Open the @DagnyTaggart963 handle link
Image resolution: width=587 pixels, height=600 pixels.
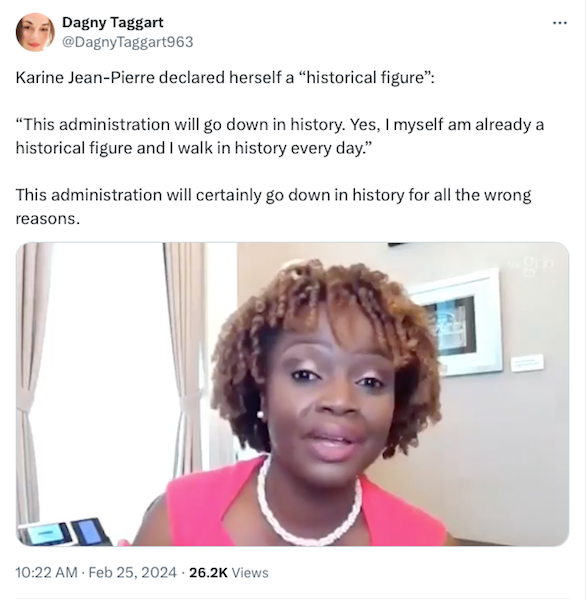[127, 42]
